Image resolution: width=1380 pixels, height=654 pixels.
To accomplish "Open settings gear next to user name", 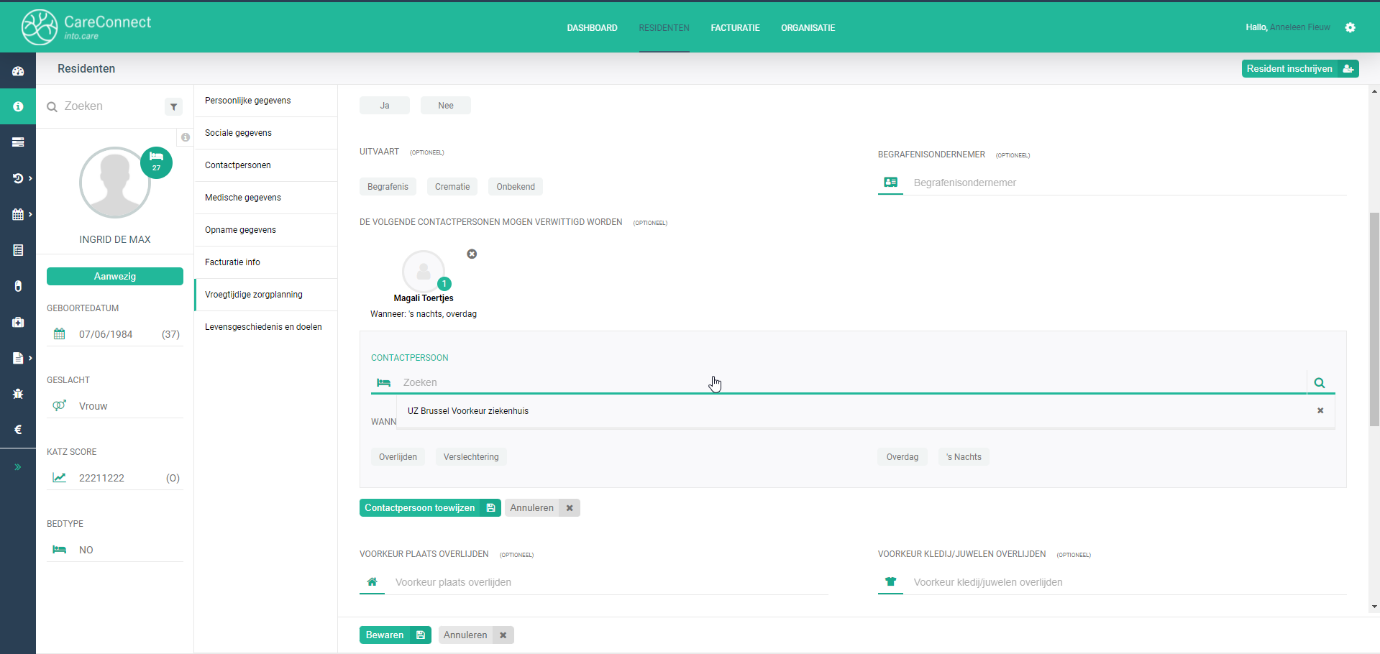I will (1350, 28).
